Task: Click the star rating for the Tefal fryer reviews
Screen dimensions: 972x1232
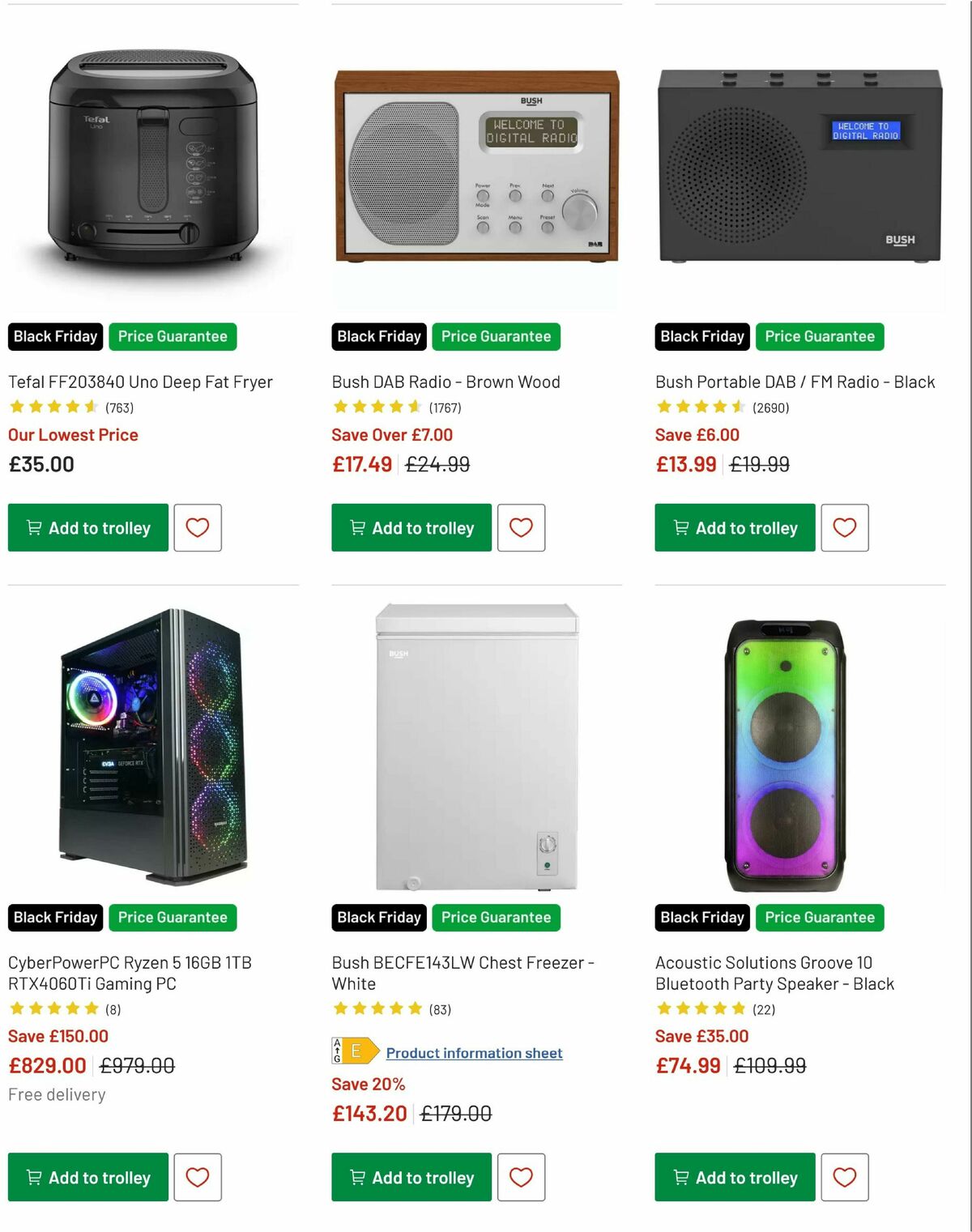Action: coord(53,407)
